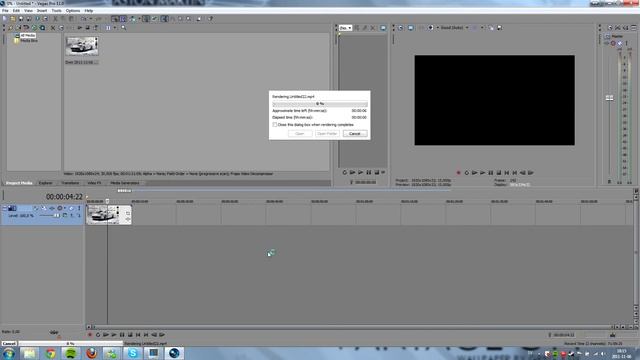Create a new project from main toolbar
This screenshot has width=640, height=360.
click(x=5, y=19)
